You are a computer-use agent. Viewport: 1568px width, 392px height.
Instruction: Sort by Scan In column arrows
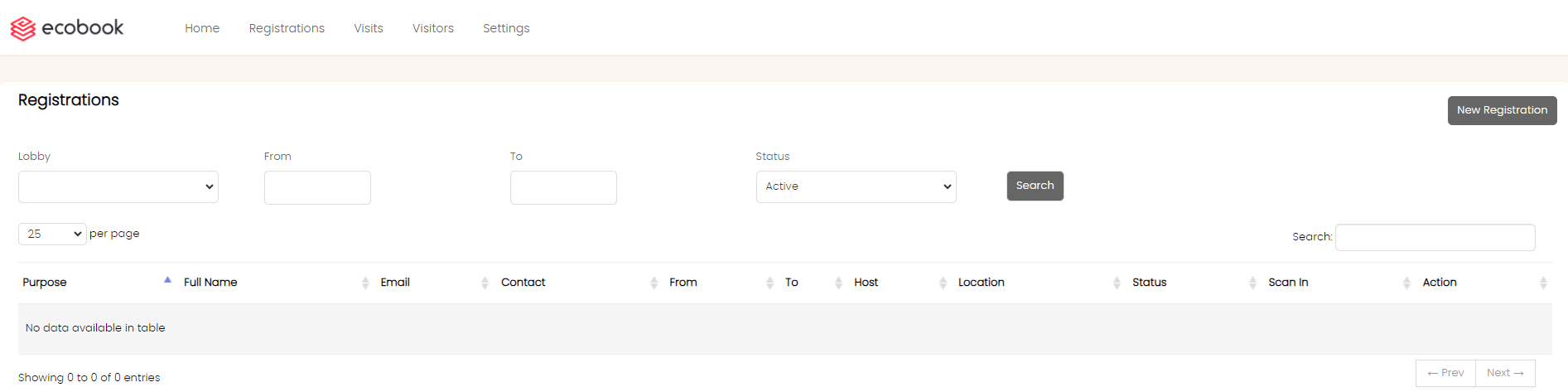point(1406,283)
